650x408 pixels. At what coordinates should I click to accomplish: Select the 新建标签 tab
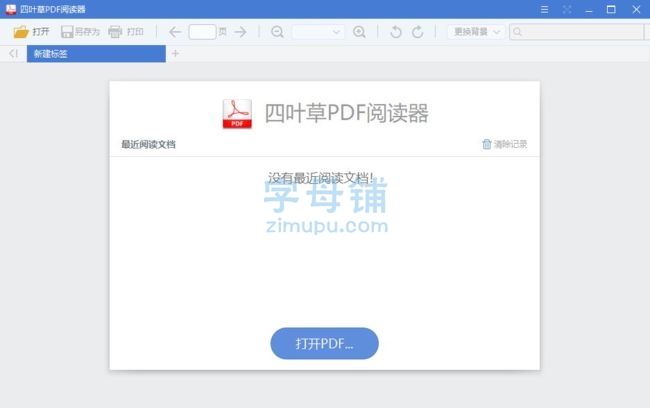[x=96, y=53]
